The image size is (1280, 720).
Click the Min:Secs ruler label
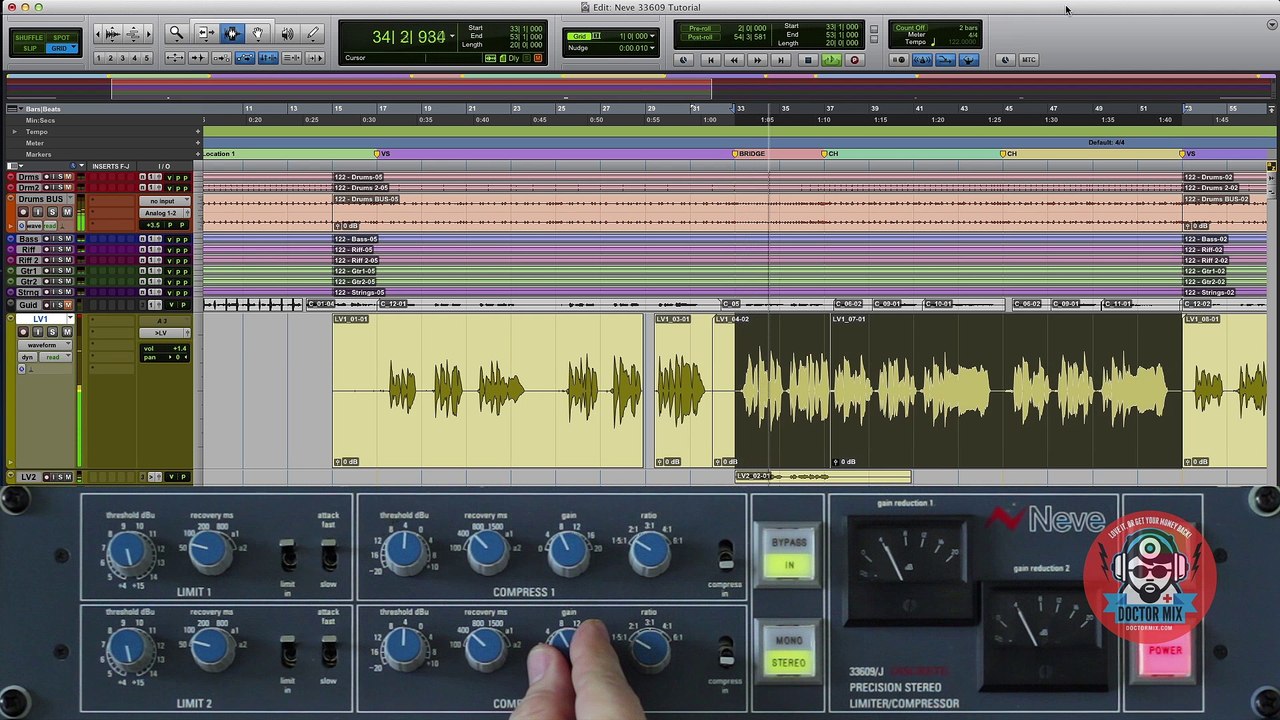point(40,121)
